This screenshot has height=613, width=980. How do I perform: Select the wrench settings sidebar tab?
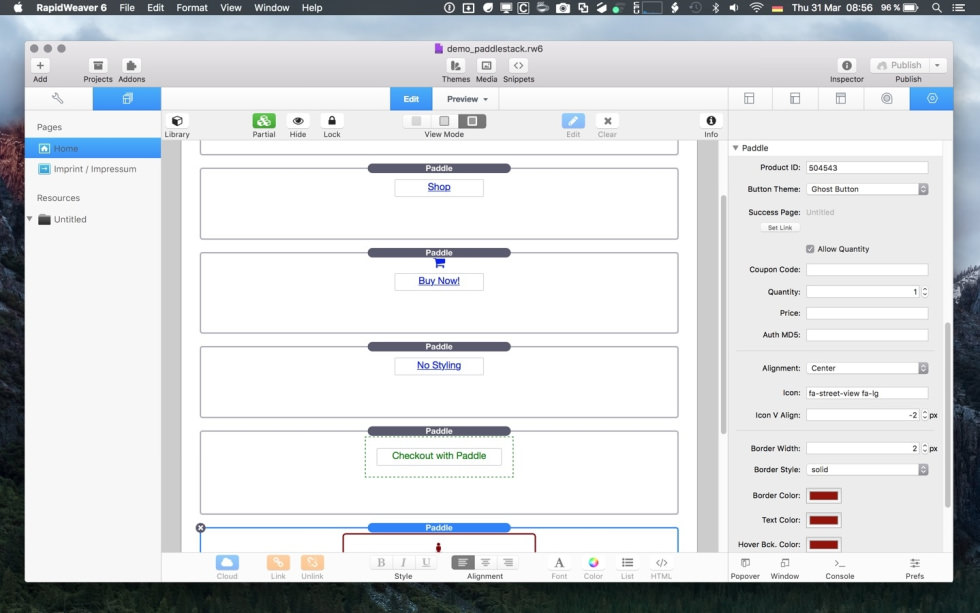click(x=58, y=99)
